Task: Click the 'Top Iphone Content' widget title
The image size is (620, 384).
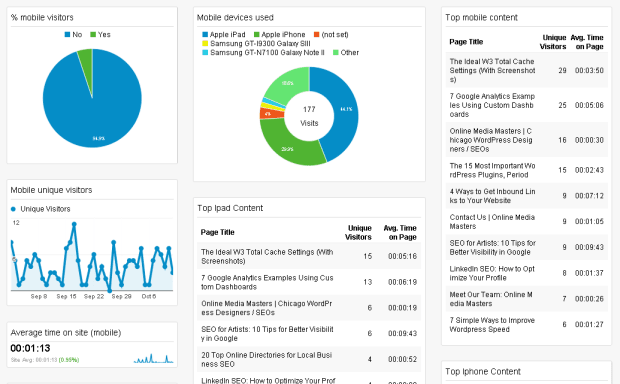Action: 483,371
